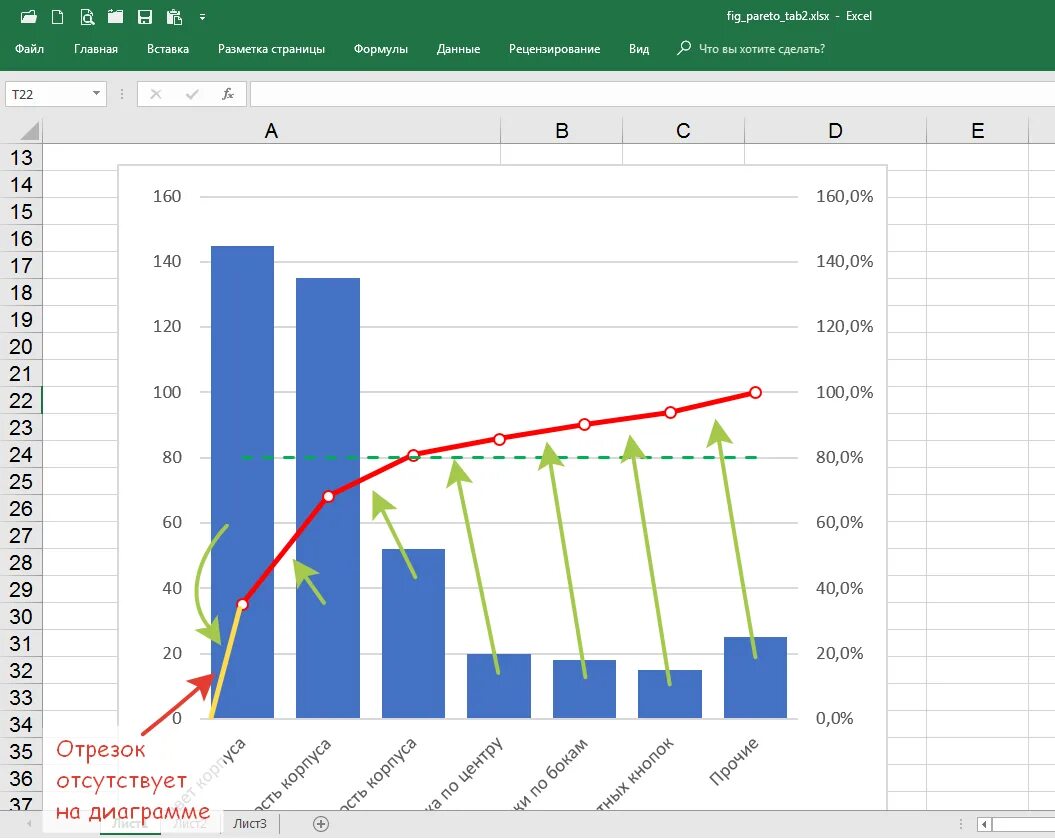Click the right axis label 80,0%
This screenshot has height=839, width=1055.
click(x=839, y=458)
